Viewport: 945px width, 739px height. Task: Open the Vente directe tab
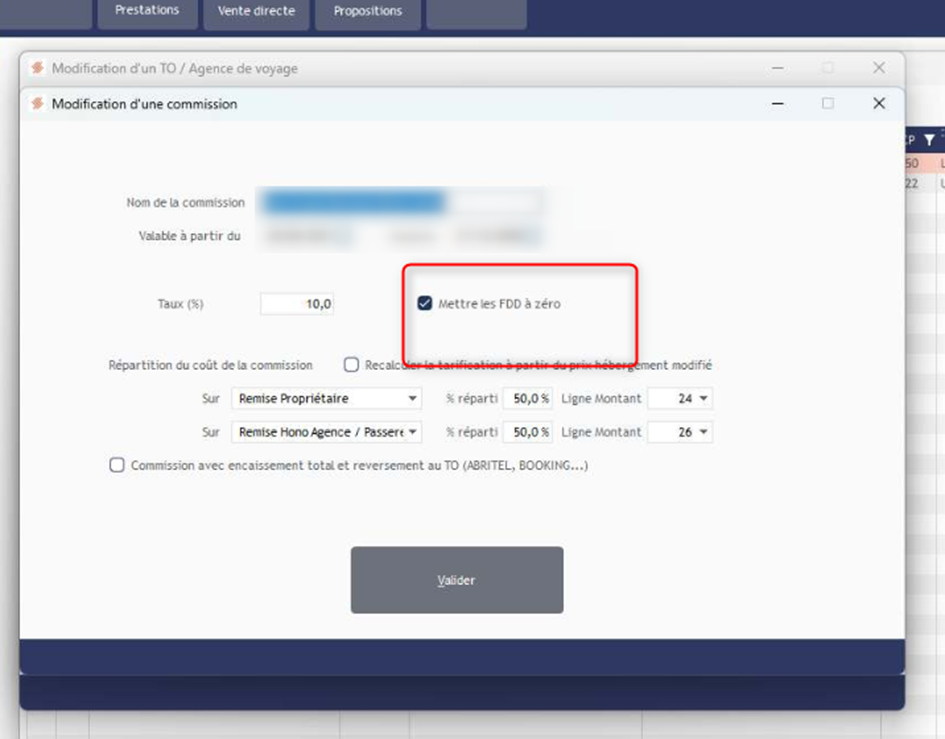(x=256, y=11)
